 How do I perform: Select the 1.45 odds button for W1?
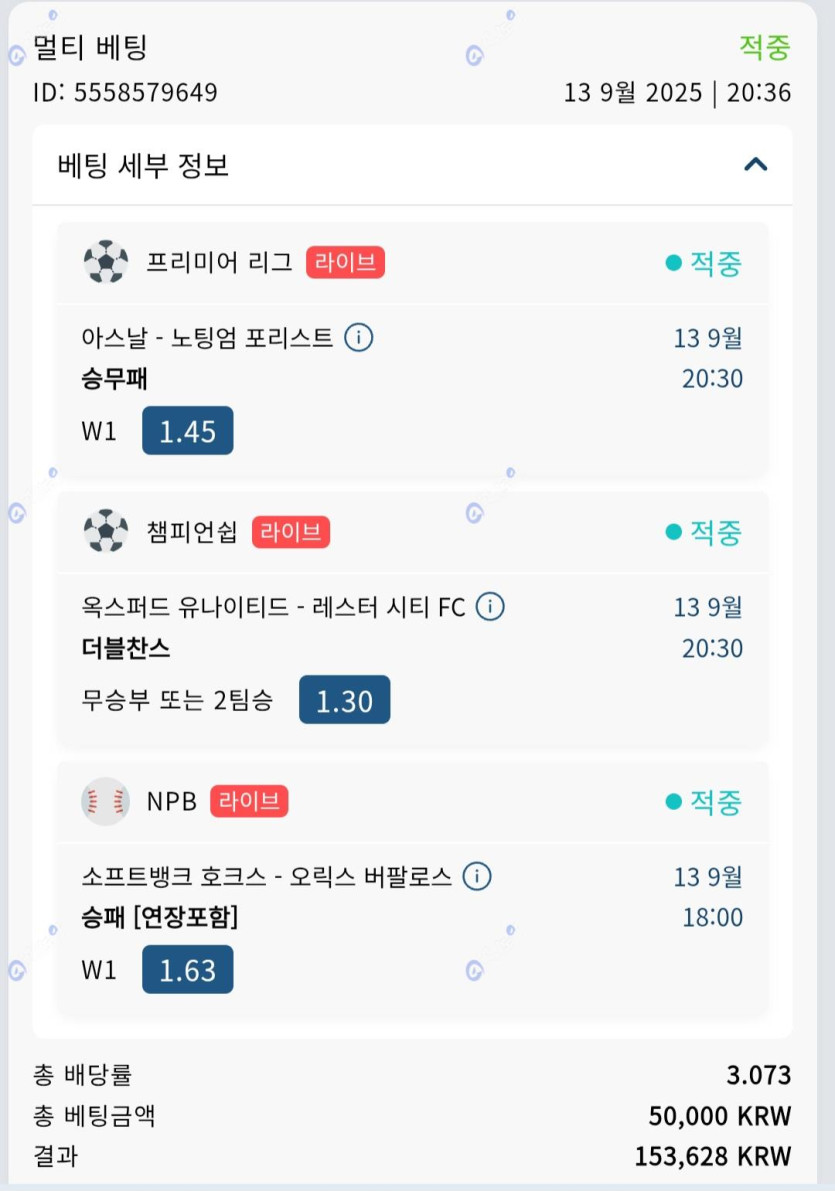tap(187, 431)
